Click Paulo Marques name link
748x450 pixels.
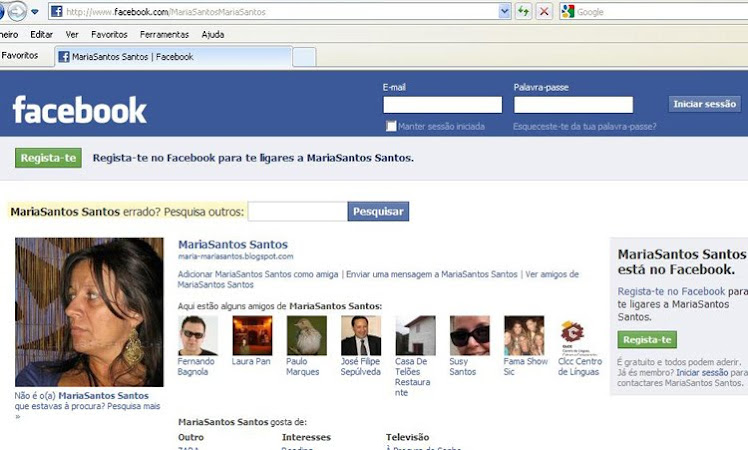click(302, 366)
